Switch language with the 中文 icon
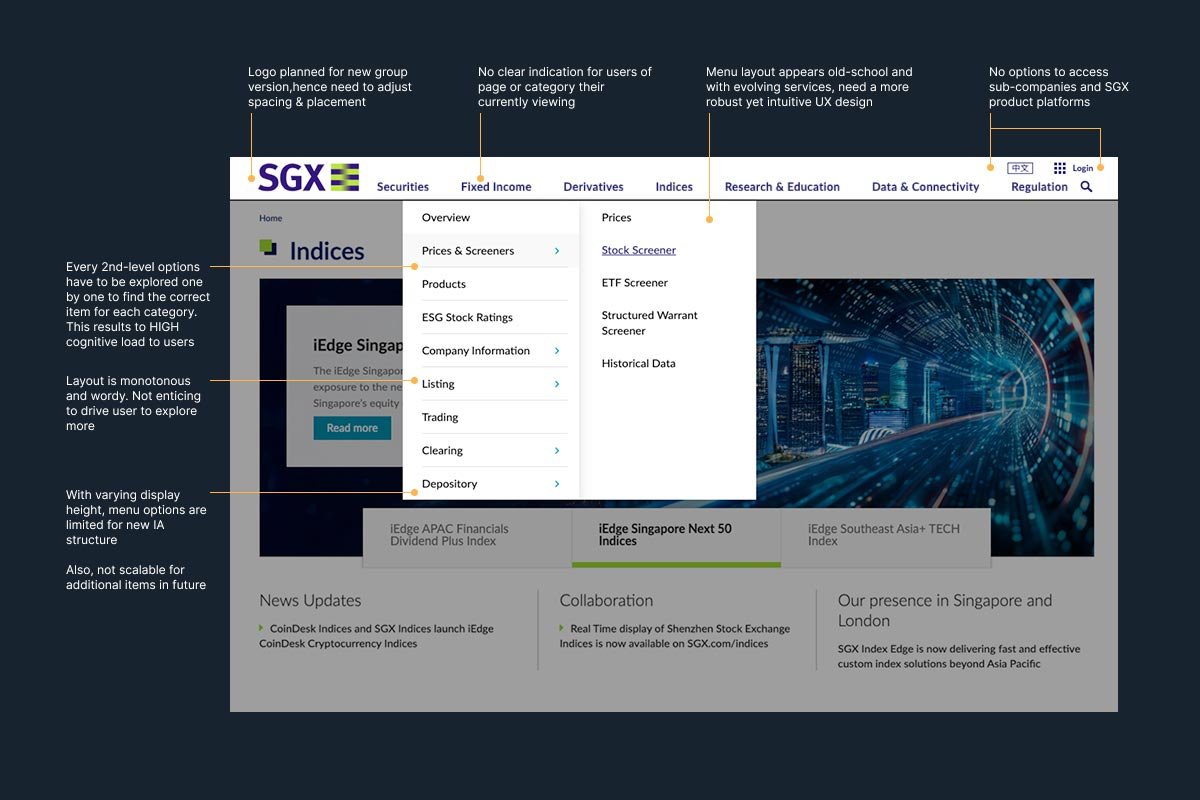This screenshot has height=800, width=1200. coord(1019,168)
